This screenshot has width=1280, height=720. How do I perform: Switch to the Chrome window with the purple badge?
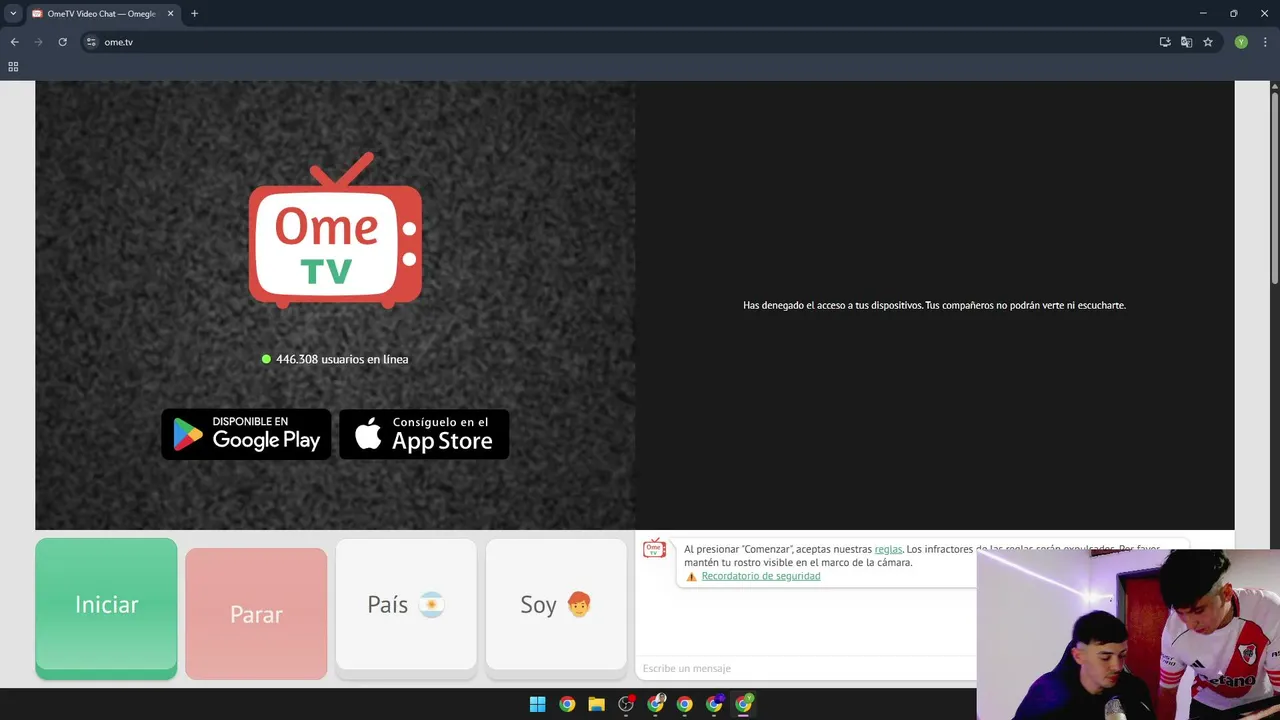point(714,704)
